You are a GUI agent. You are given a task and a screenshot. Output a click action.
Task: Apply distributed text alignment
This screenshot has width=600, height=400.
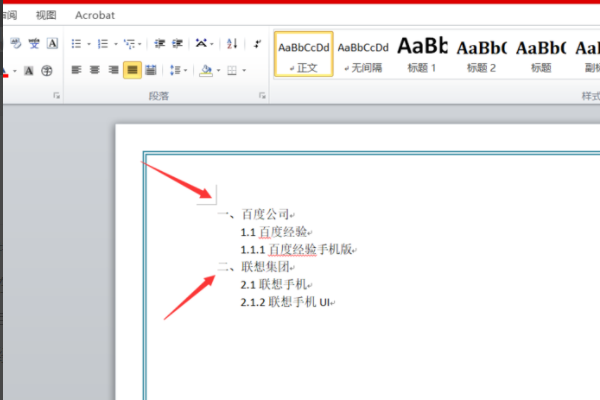coord(150,70)
